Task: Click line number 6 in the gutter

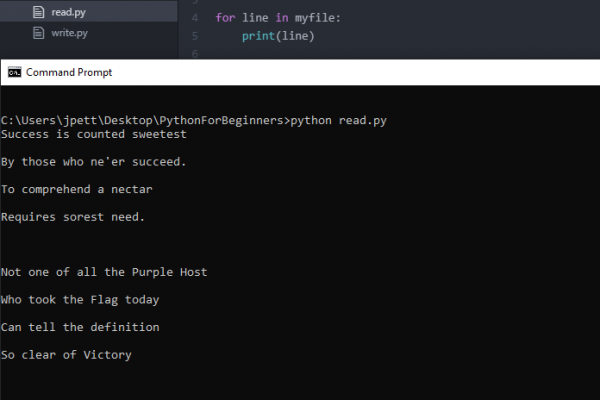Action: [195, 54]
